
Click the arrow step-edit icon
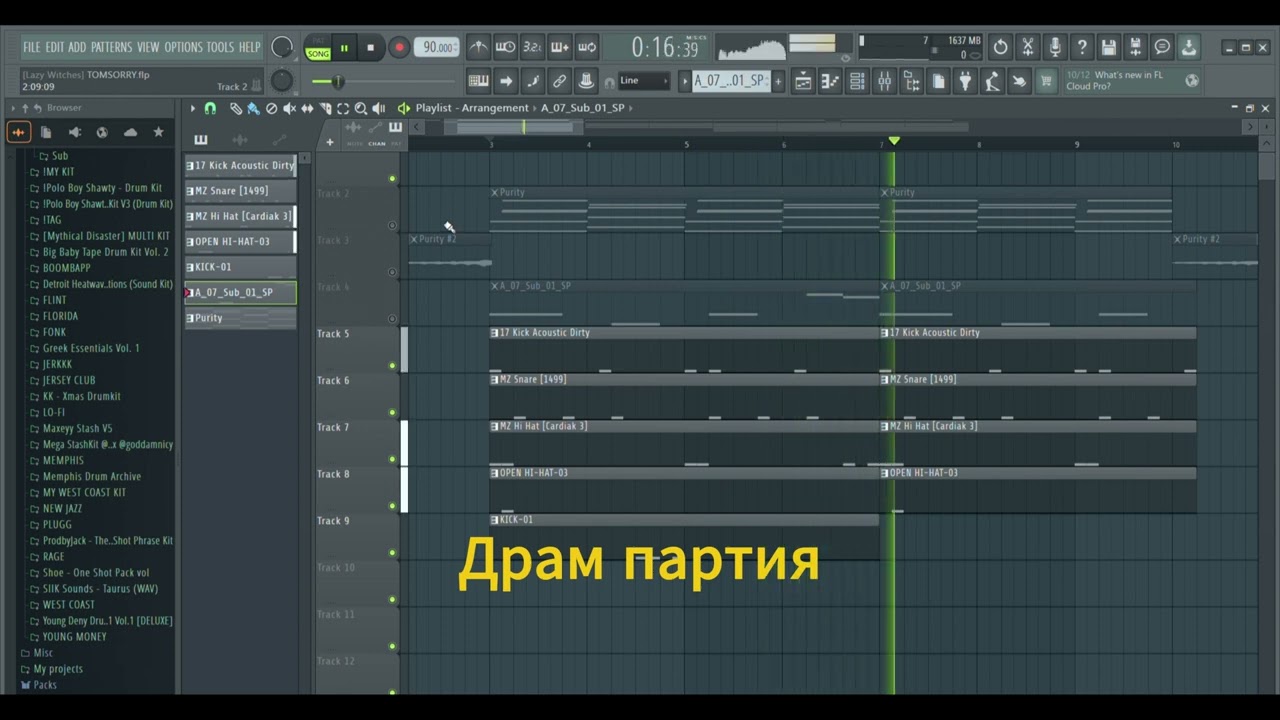click(x=506, y=81)
